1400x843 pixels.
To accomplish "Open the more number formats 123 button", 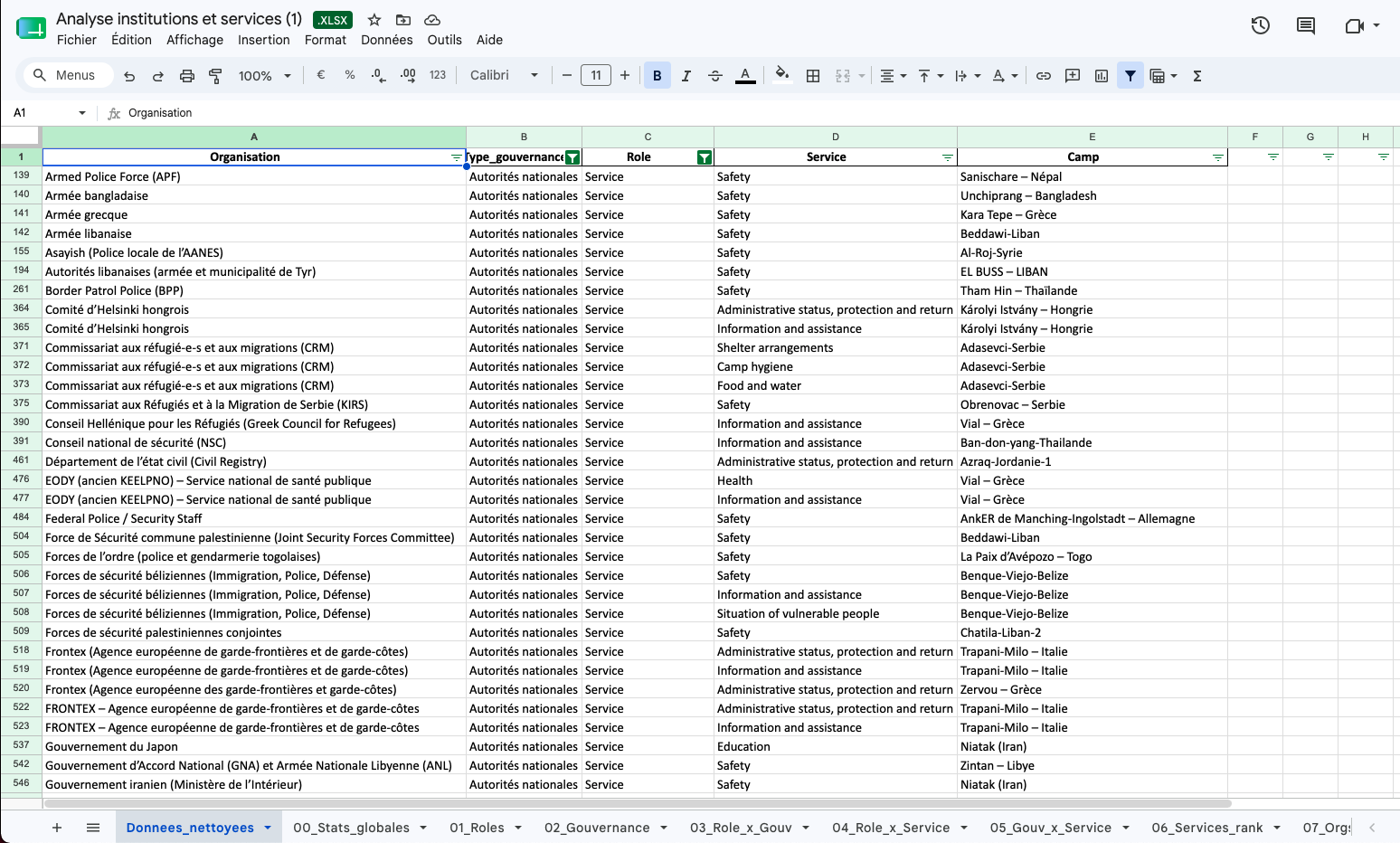I will point(438,75).
